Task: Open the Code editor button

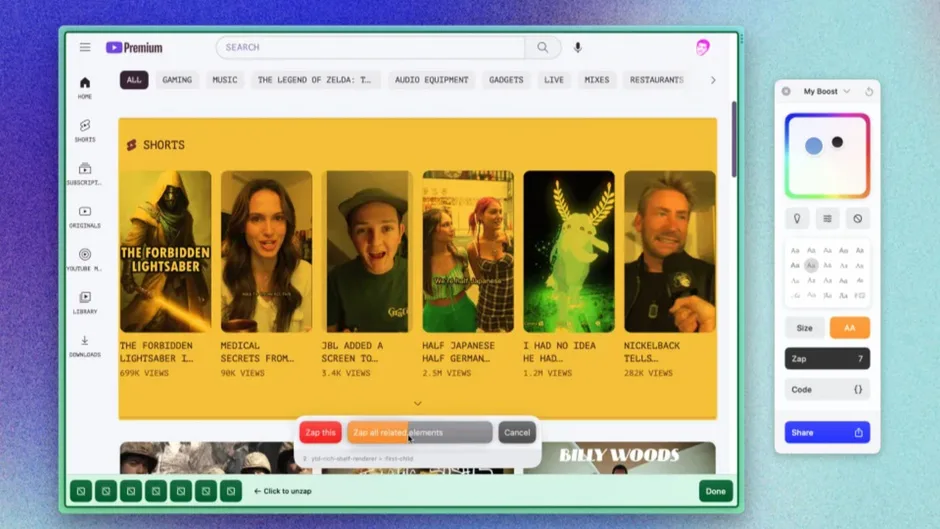Action: (827, 390)
